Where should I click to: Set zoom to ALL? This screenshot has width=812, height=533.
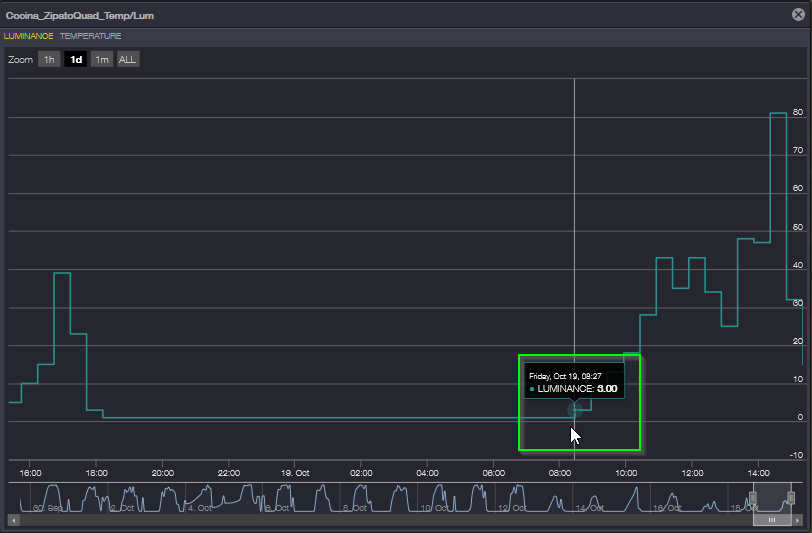[127, 60]
